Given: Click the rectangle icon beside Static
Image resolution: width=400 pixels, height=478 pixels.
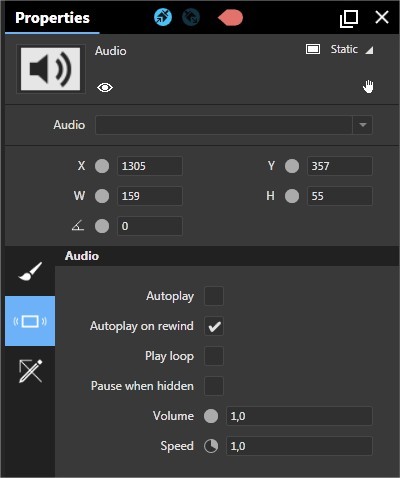Looking at the screenshot, I should pos(313,49).
